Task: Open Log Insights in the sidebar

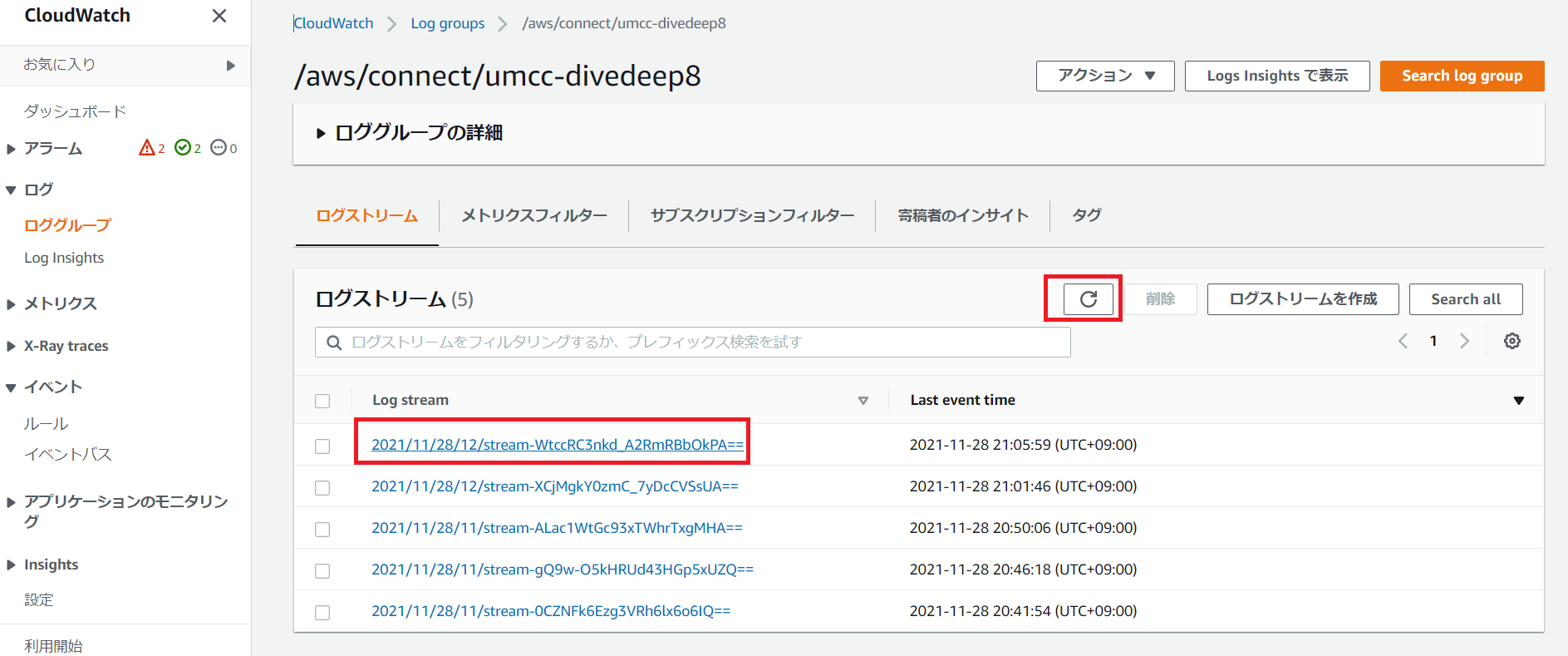Action: coord(64,258)
